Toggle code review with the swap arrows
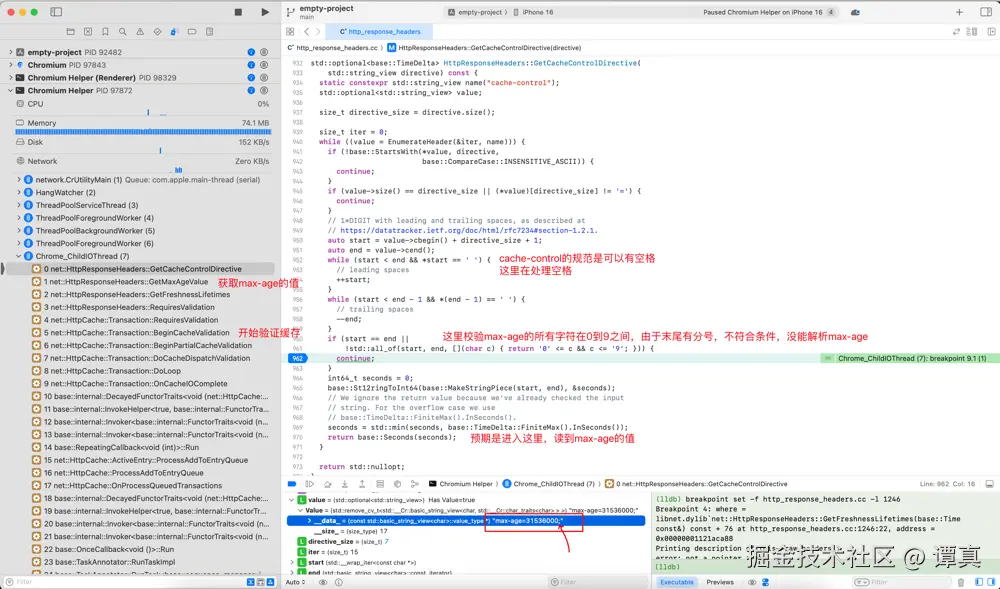The image size is (1000, 589). click(956, 31)
